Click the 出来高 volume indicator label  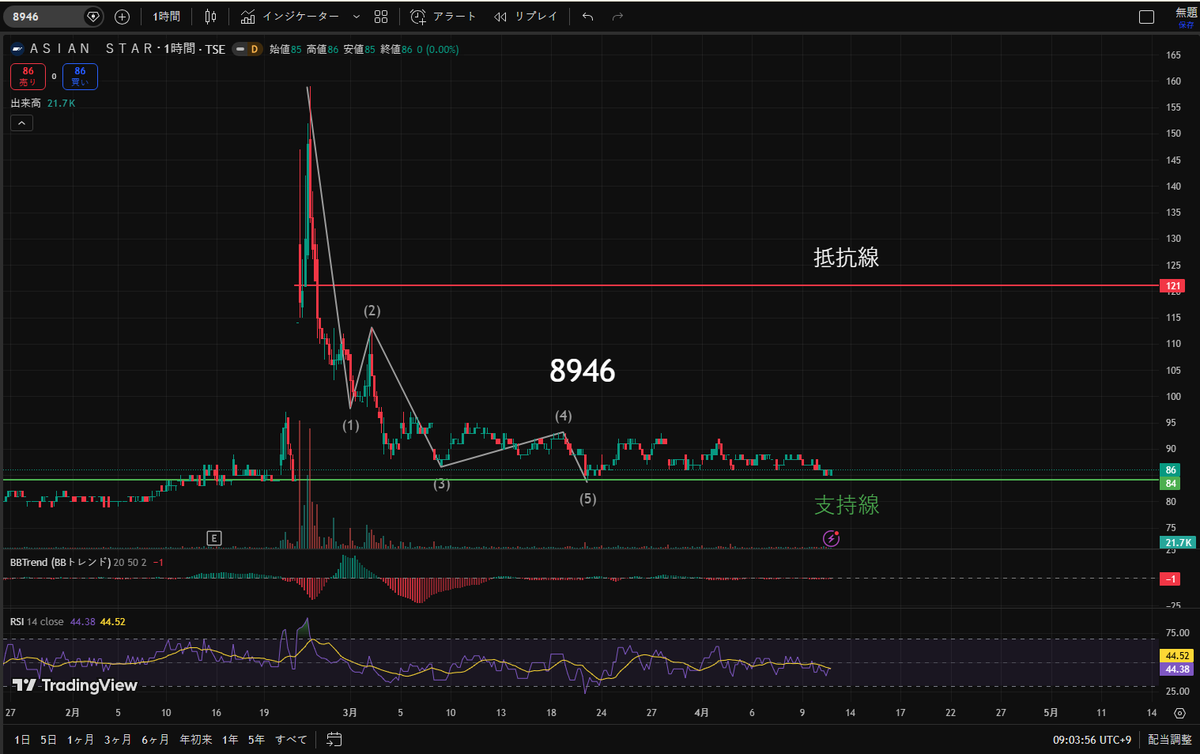point(26,103)
